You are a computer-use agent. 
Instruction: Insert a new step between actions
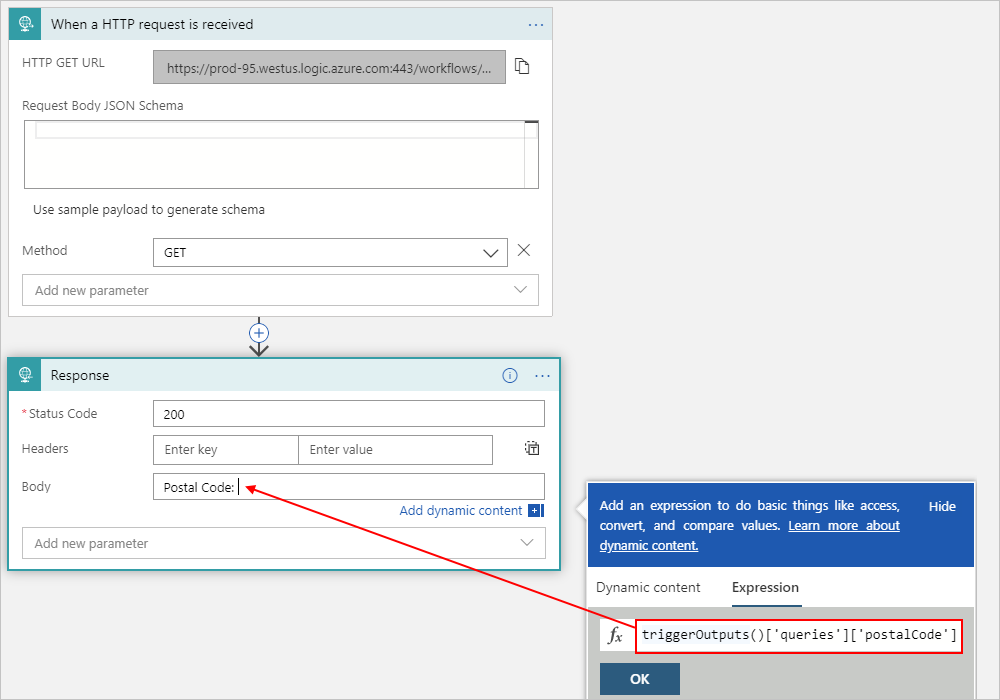click(259, 333)
